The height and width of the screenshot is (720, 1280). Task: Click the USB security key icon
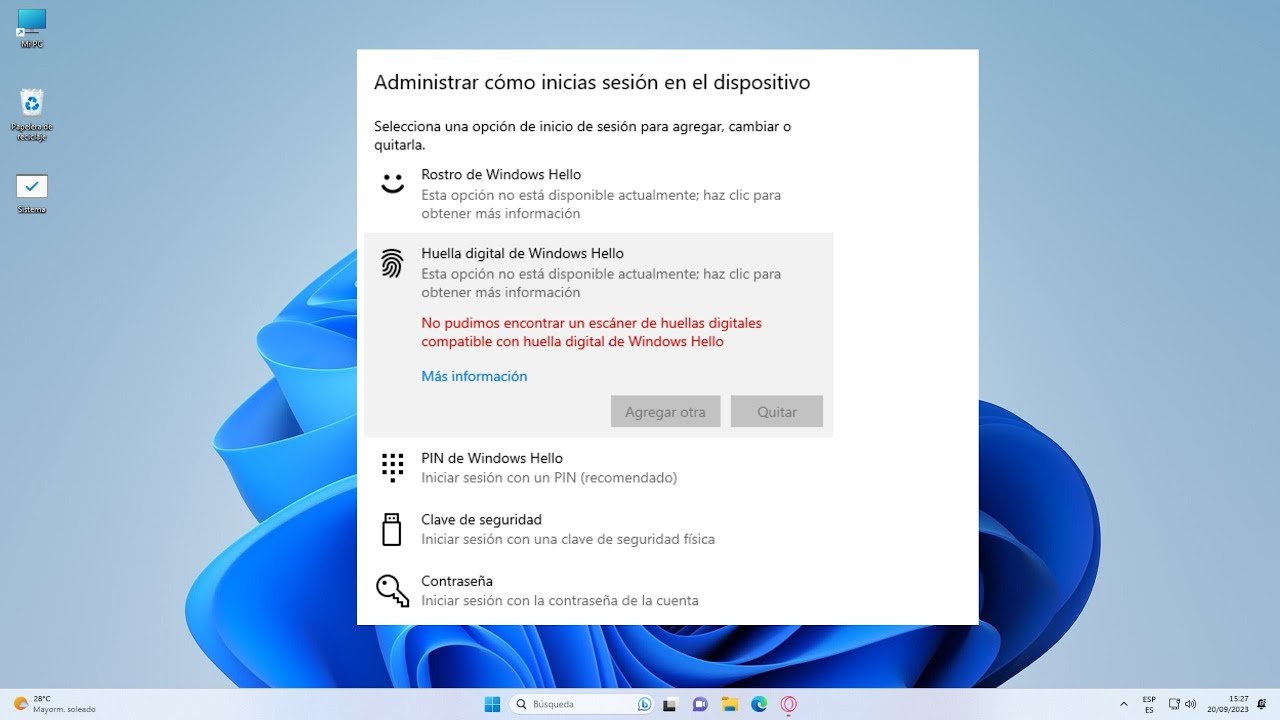[x=392, y=529]
